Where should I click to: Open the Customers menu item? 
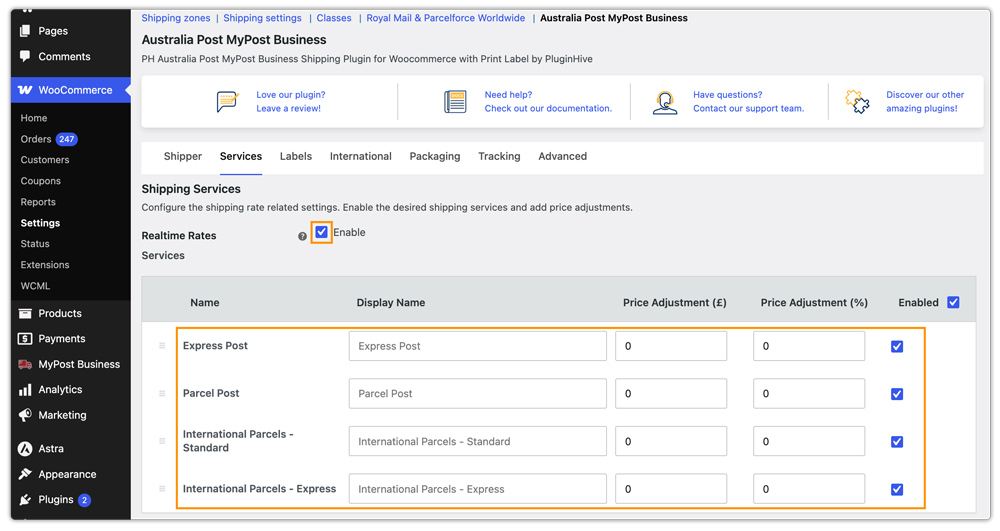coord(45,160)
